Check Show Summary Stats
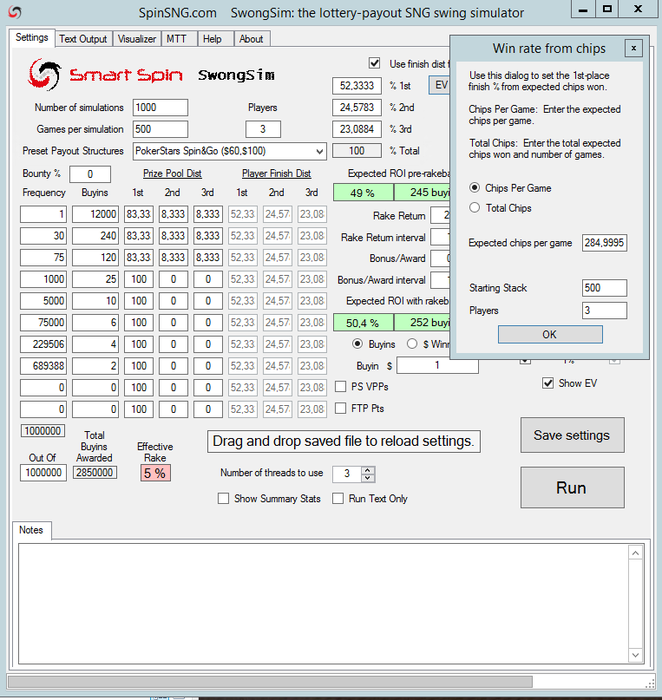The width and height of the screenshot is (662, 700). coord(223,498)
